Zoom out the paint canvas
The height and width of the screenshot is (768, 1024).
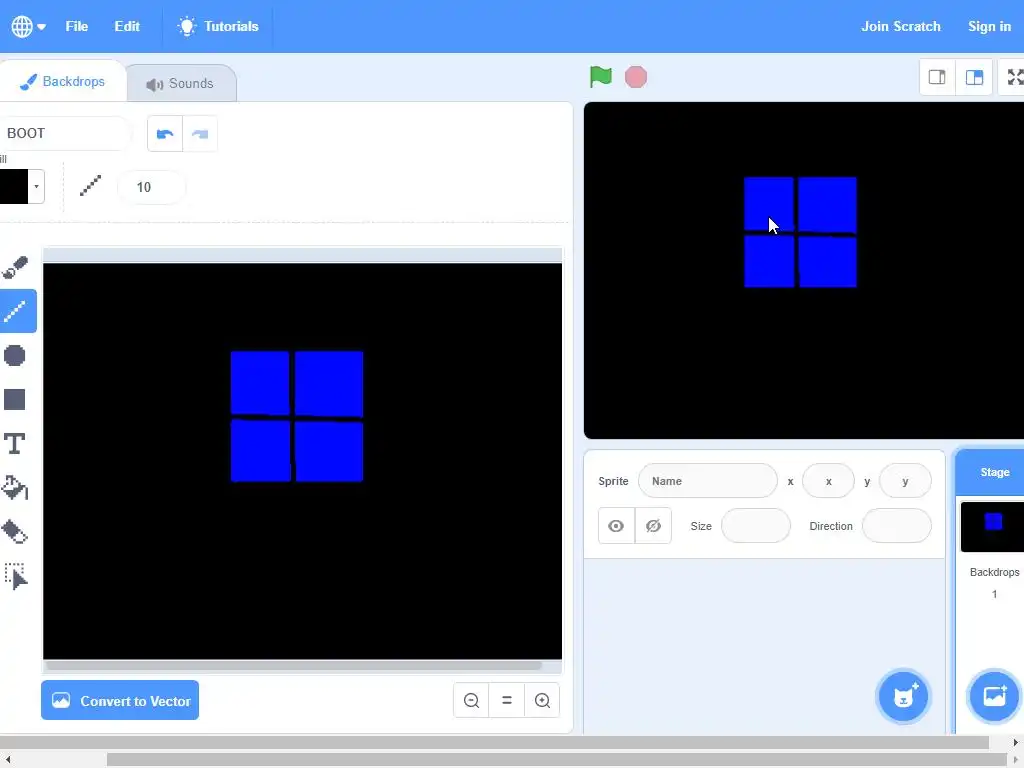pyautogui.click(x=472, y=701)
